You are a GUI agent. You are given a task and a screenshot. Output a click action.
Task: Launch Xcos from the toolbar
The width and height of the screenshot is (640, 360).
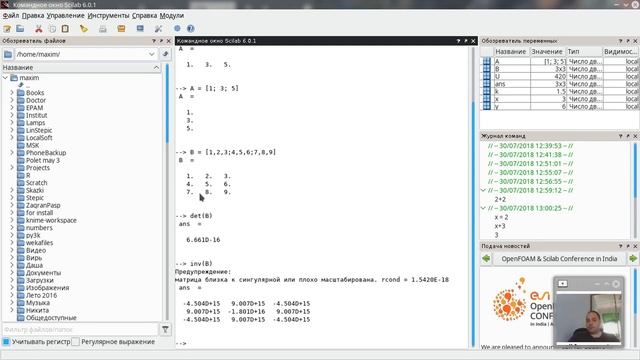coord(140,29)
